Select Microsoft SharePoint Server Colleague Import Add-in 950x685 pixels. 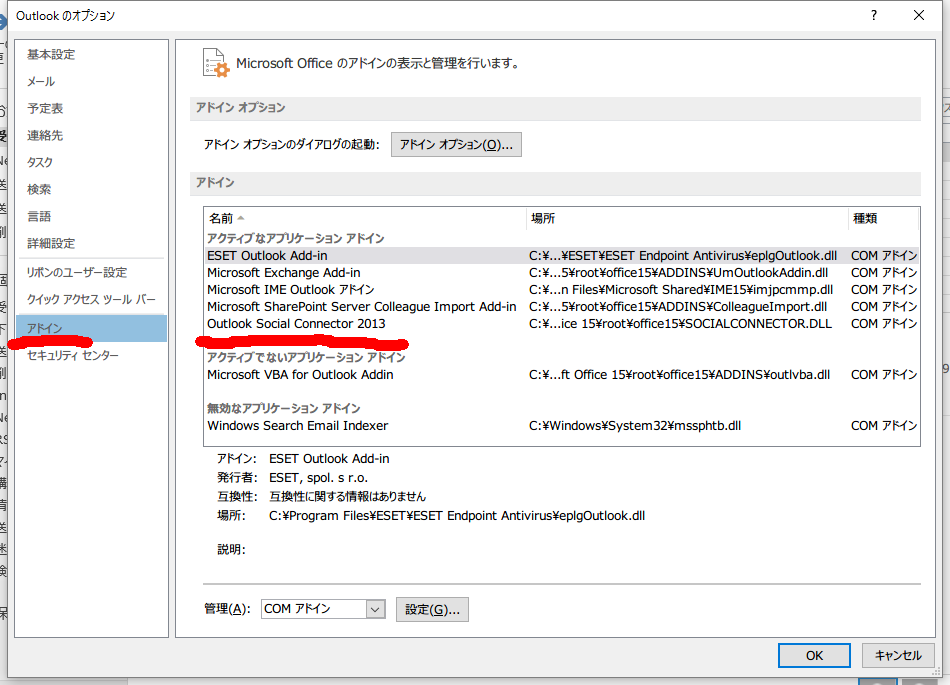(562, 306)
